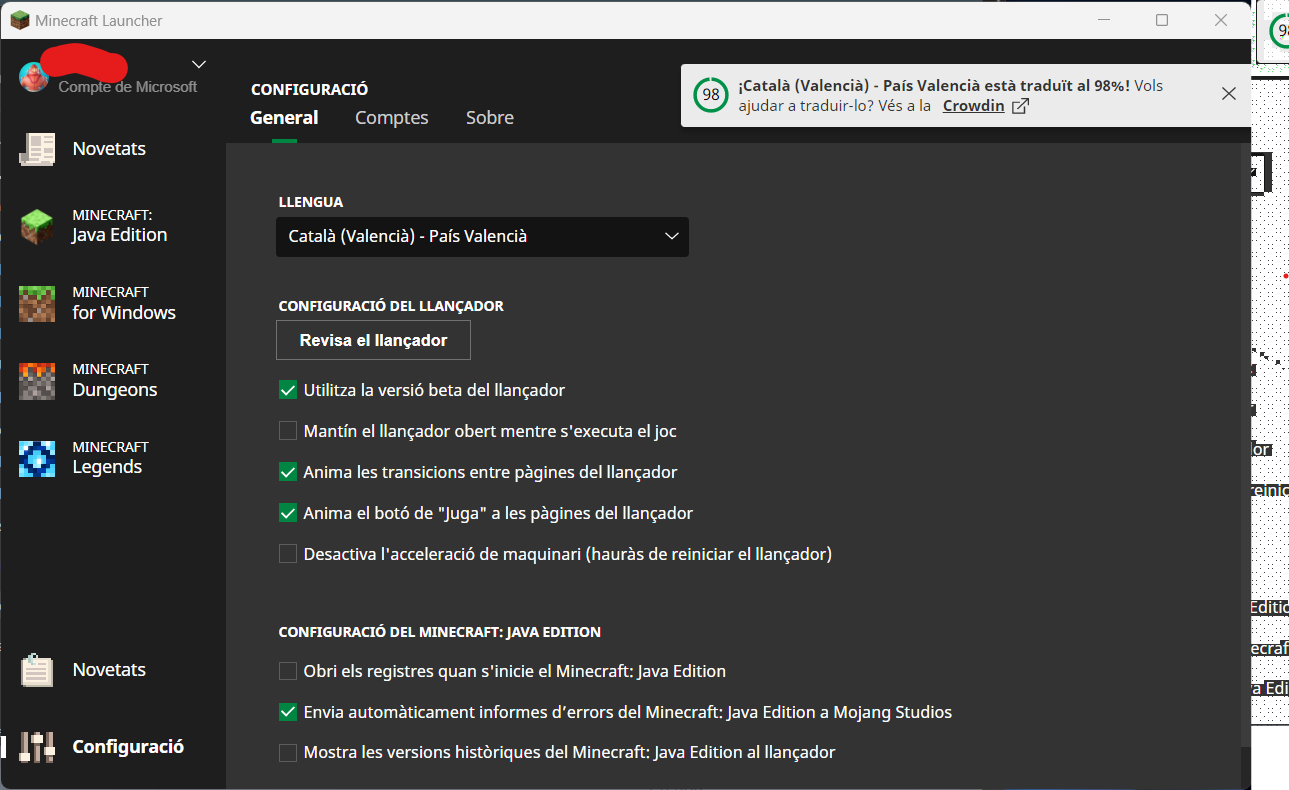This screenshot has height=790, width=1289.
Task: Select the Minecraft Dungeons icon
Action: tap(38, 381)
